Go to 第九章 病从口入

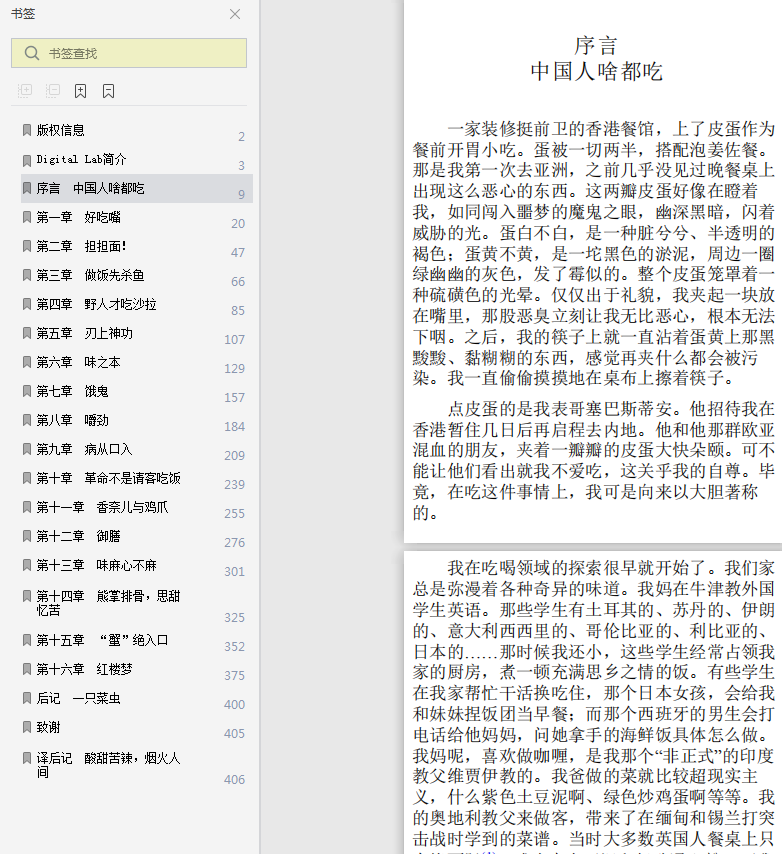pos(84,449)
